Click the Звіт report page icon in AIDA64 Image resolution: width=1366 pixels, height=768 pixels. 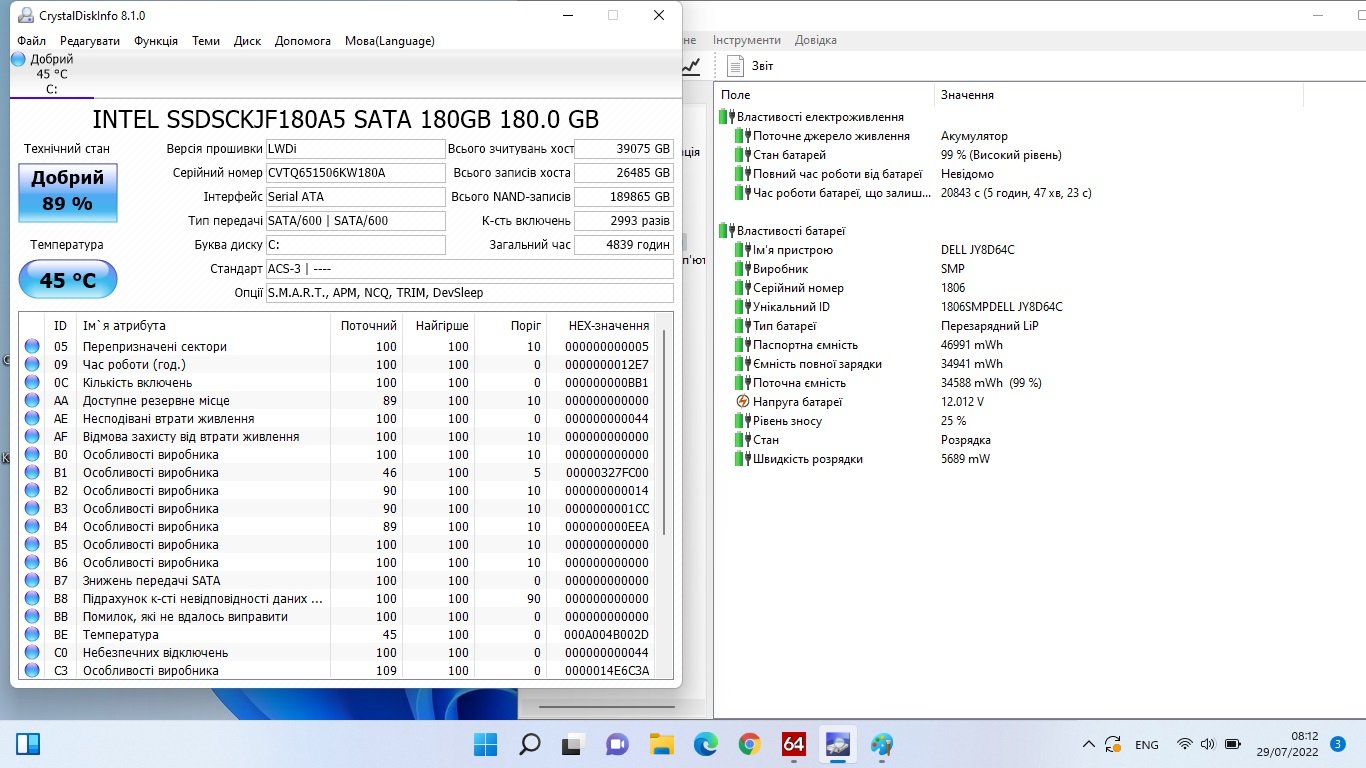click(736, 66)
